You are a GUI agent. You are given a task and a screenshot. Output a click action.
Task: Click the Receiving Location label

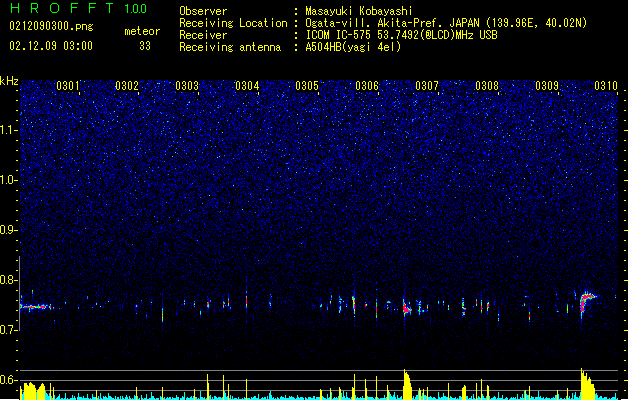233,23
